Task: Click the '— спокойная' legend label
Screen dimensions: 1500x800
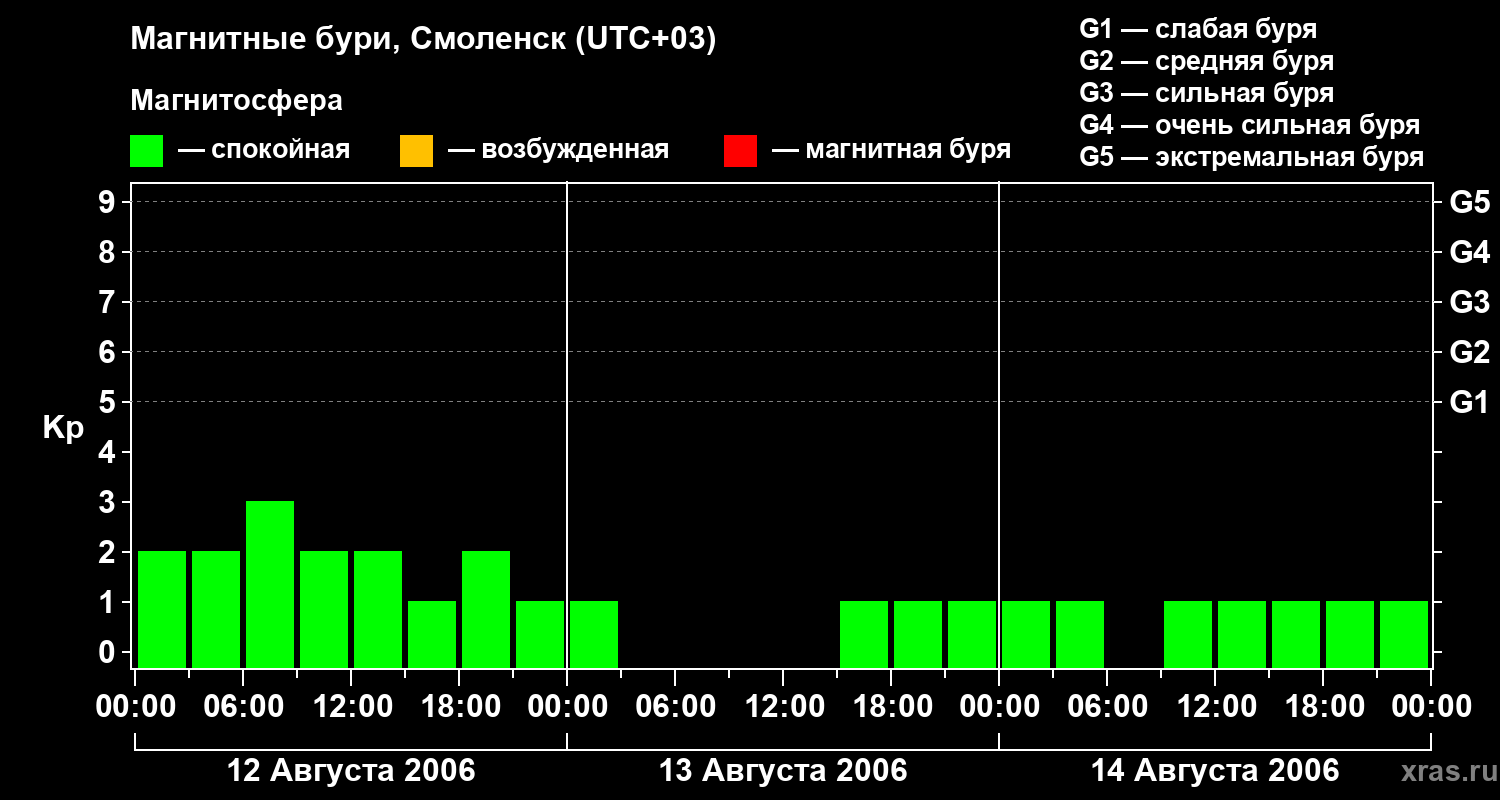Action: tap(264, 150)
